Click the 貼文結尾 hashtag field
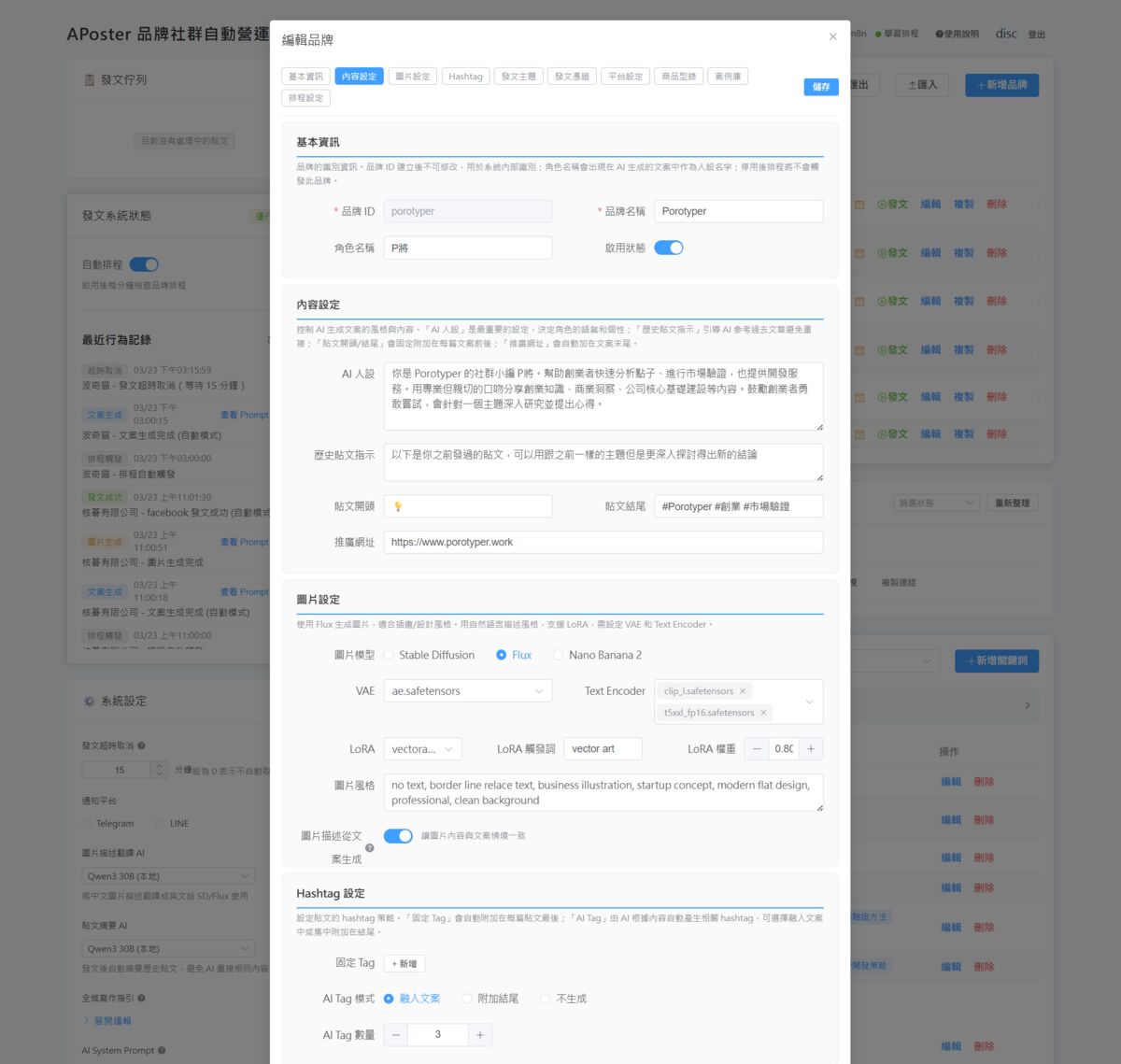This screenshot has width=1121, height=1064. [739, 506]
